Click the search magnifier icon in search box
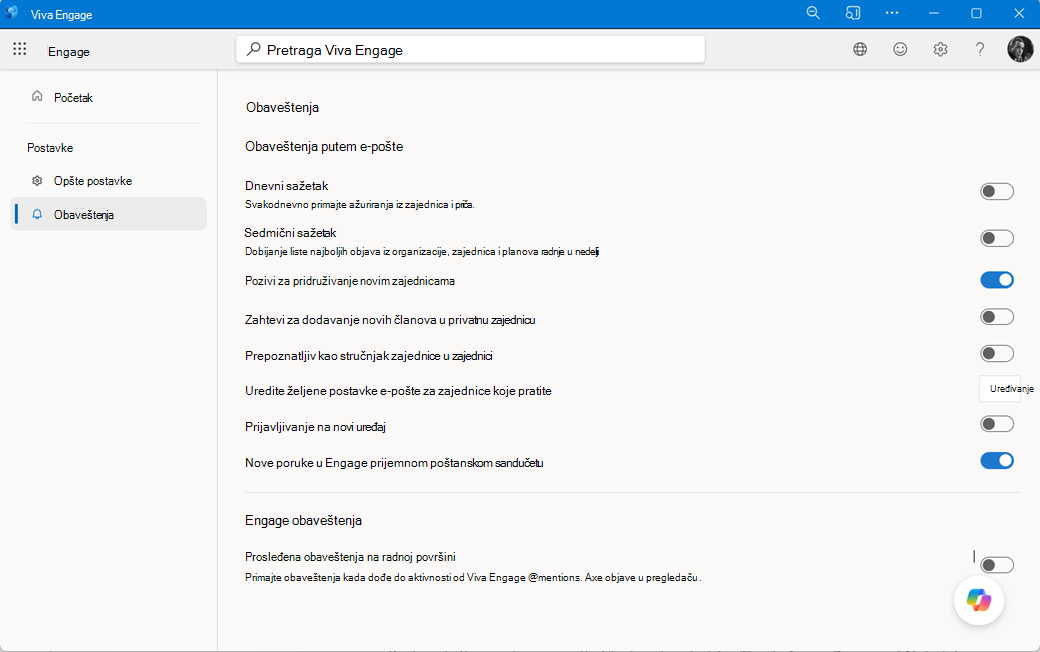The height and width of the screenshot is (652, 1040). pyautogui.click(x=253, y=49)
